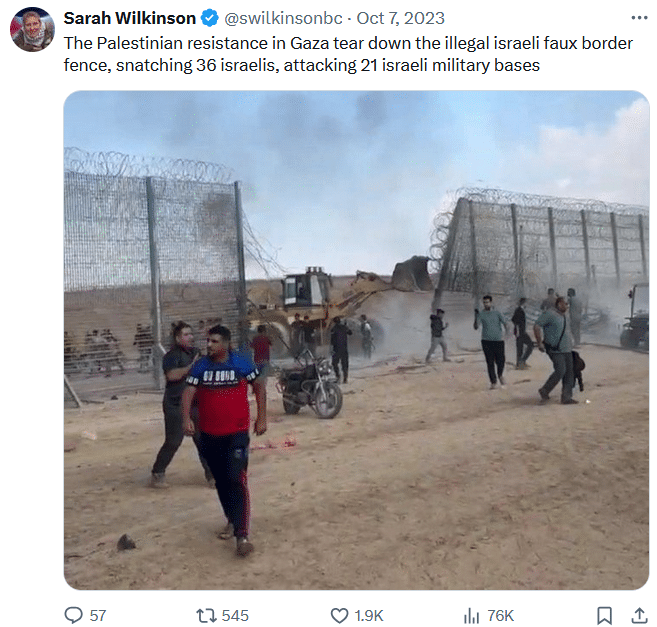Viewport: 657px width, 627px height.
Task: Click the 57 replies count
Action: [98, 616]
